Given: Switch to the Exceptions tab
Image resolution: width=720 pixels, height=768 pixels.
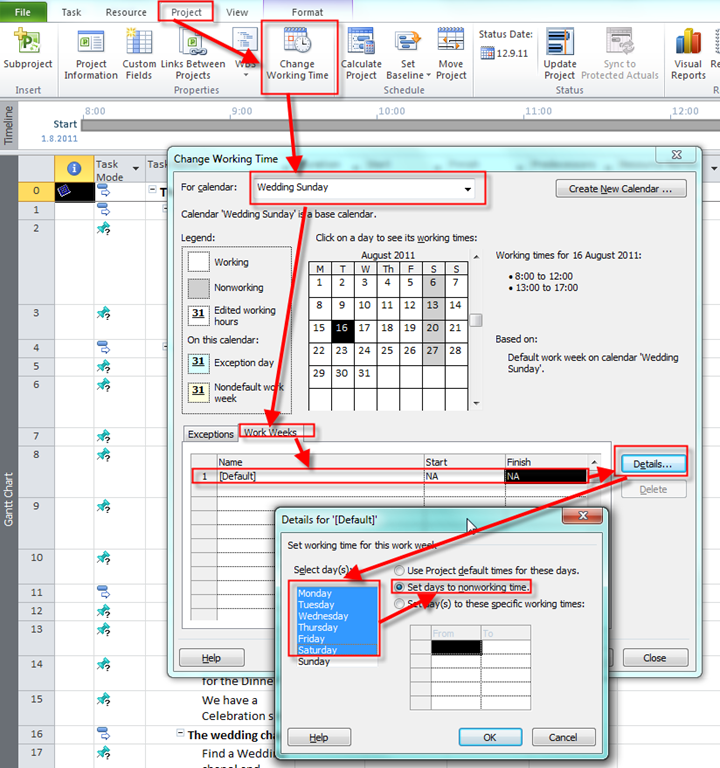Looking at the screenshot, I should pyautogui.click(x=210, y=435).
